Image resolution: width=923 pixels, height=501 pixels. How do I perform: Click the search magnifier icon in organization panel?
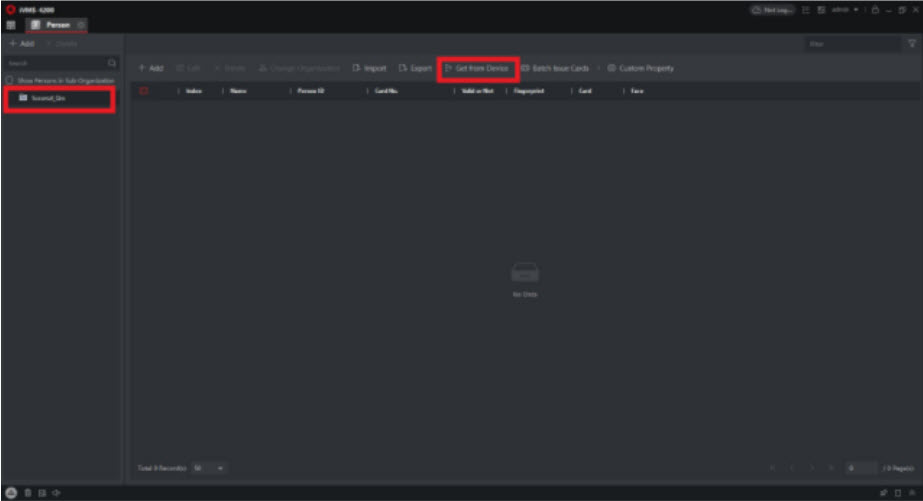point(112,63)
